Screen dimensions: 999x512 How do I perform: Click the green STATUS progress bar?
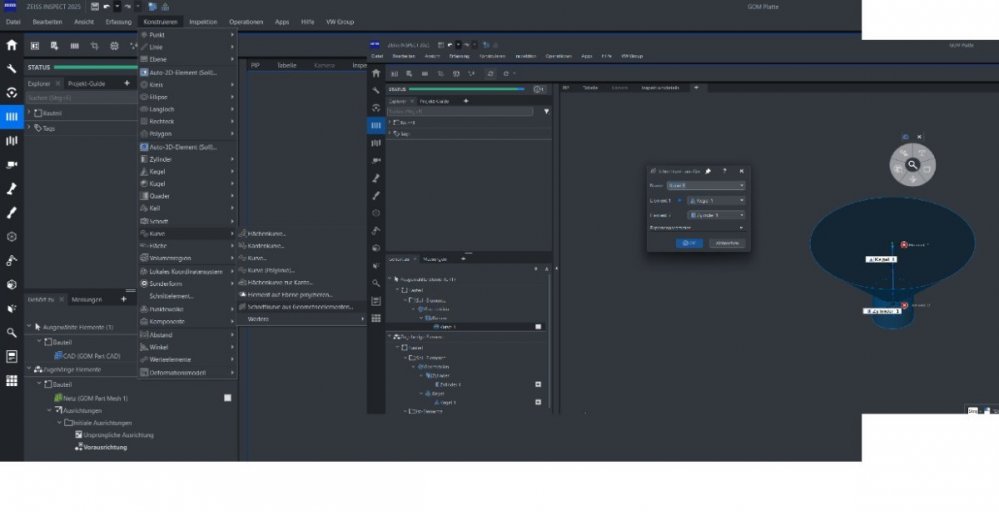tap(95, 67)
